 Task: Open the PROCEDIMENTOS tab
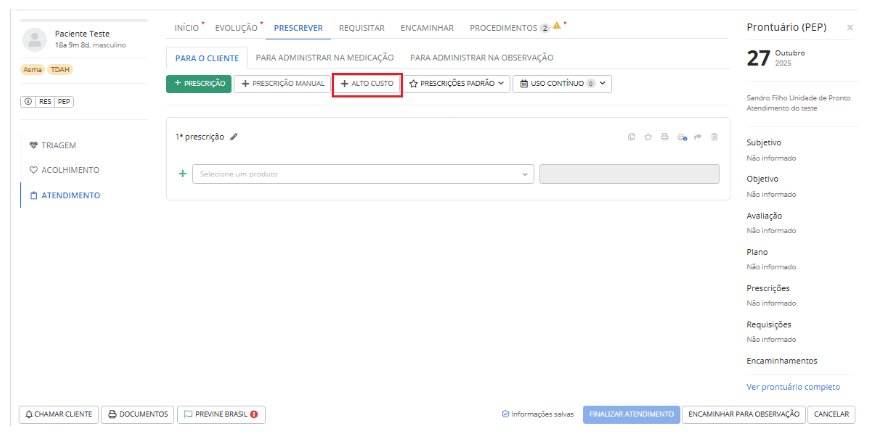(x=503, y=28)
